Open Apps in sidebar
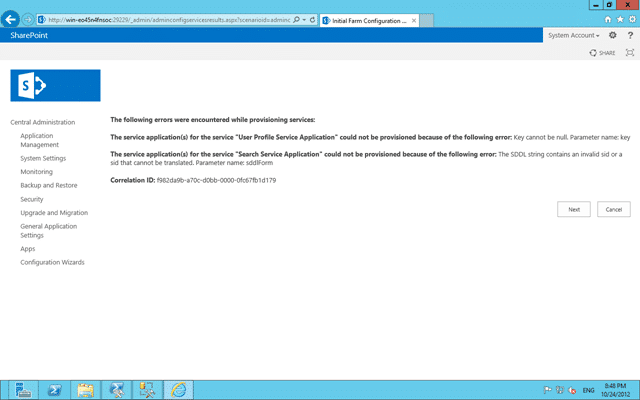 pos(28,249)
